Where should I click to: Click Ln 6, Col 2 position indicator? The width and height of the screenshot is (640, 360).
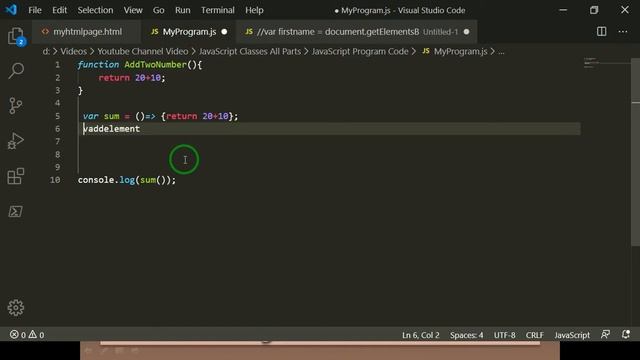click(x=420, y=335)
